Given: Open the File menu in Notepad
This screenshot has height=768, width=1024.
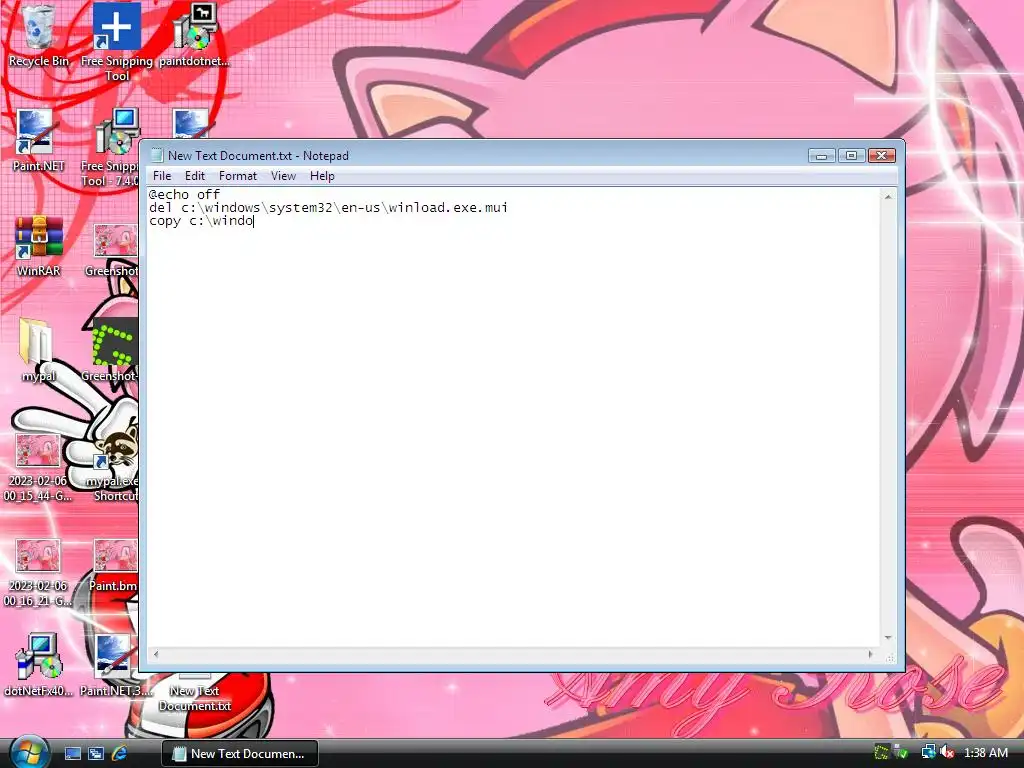Looking at the screenshot, I should click(161, 176).
